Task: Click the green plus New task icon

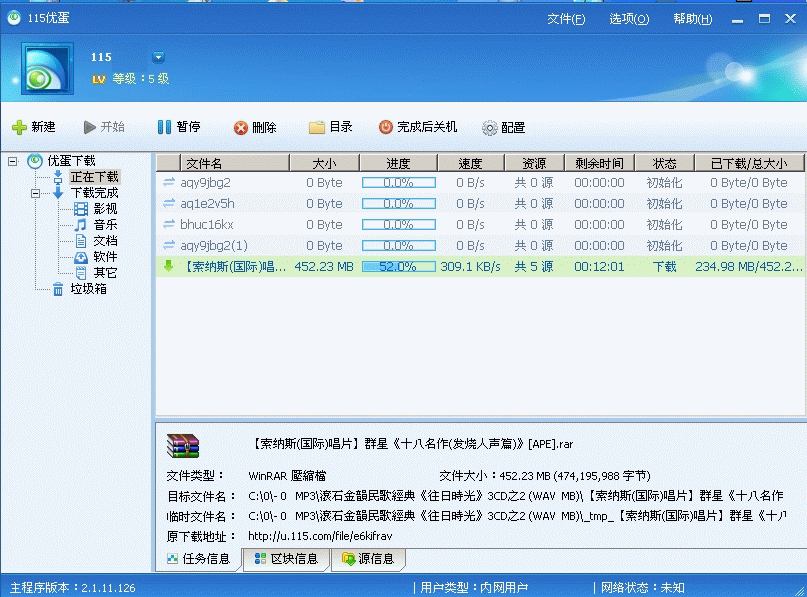Action: pos(19,127)
